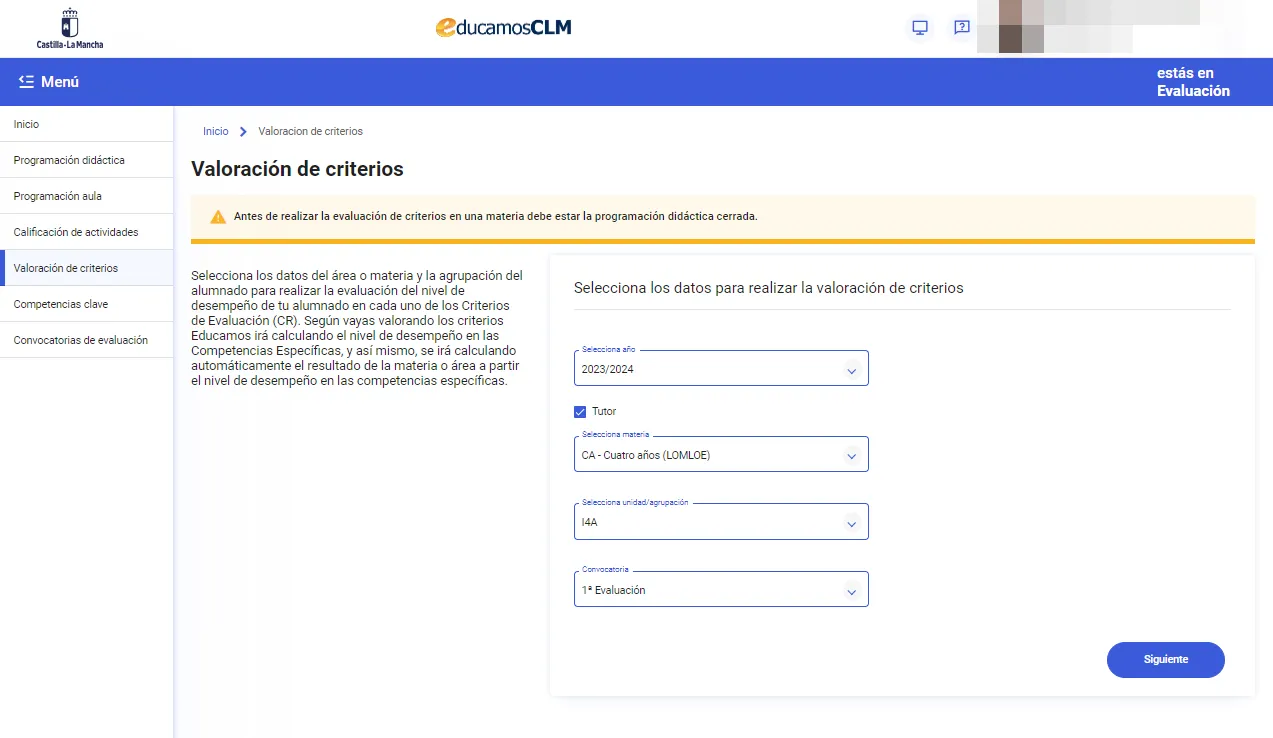Open the Inicio breadcrumb link
Viewport: 1273px width, 738px height.
pyautogui.click(x=215, y=131)
